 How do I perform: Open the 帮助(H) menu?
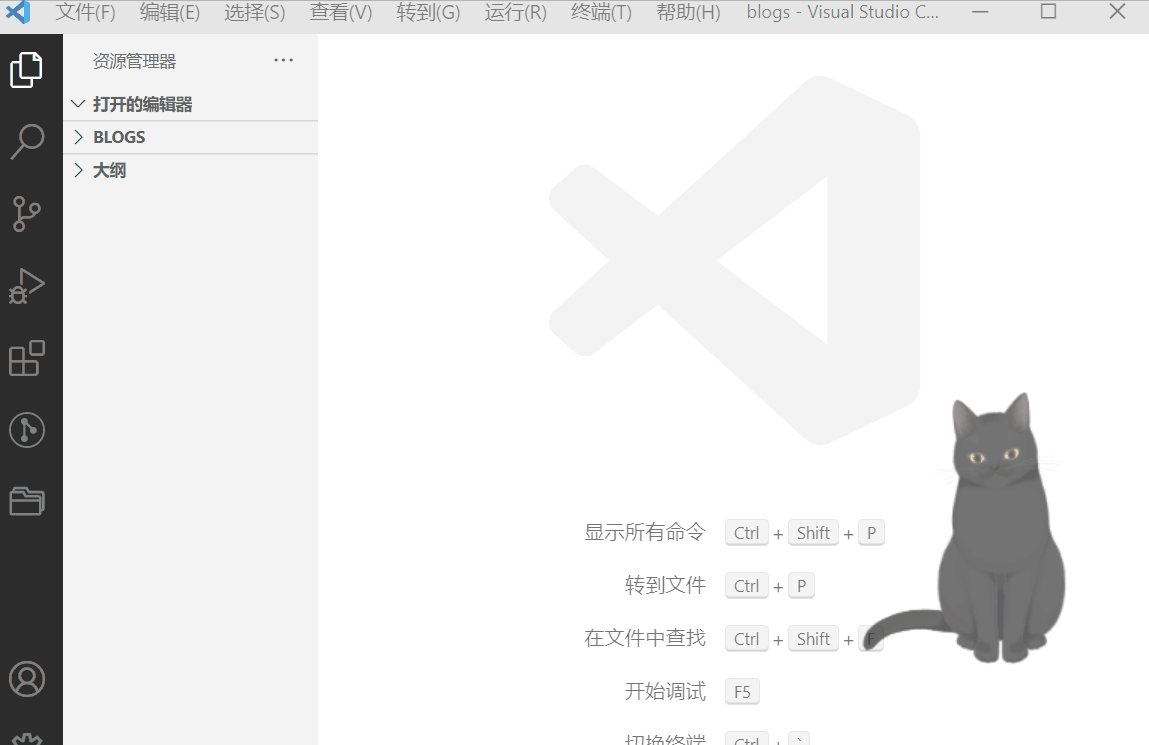(x=688, y=12)
